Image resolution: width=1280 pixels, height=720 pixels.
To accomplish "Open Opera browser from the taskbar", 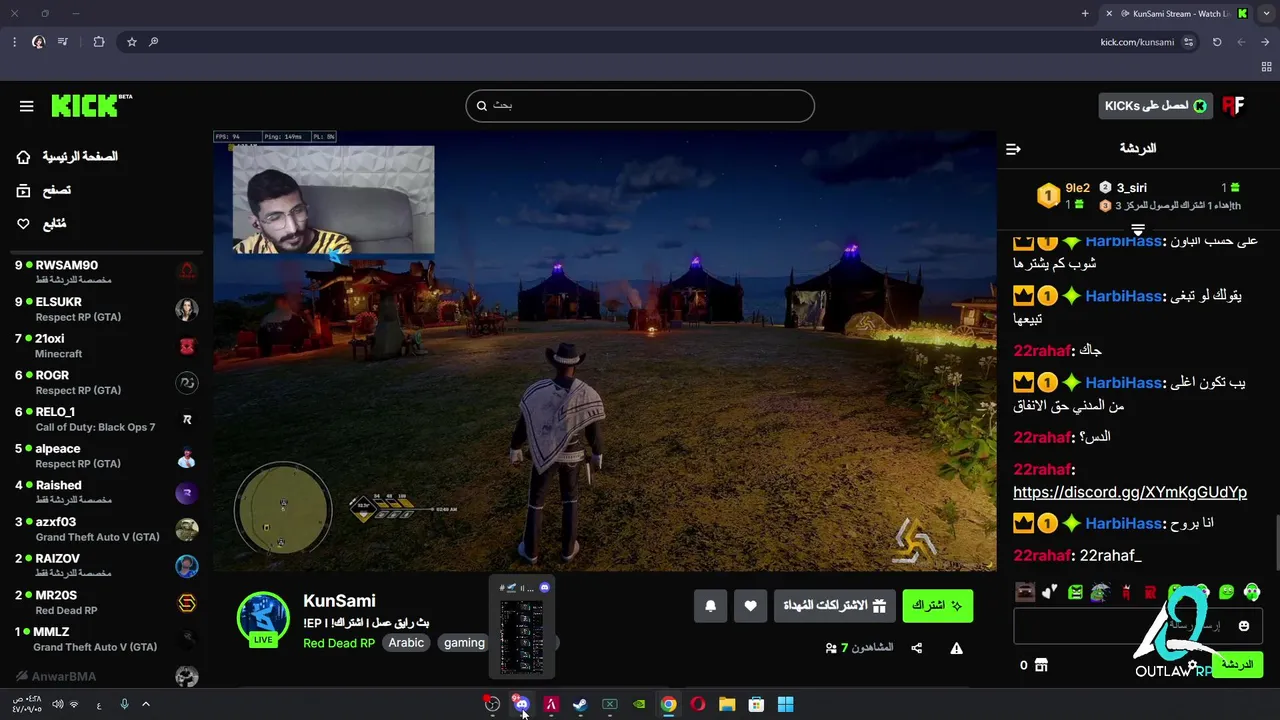I will (698, 704).
